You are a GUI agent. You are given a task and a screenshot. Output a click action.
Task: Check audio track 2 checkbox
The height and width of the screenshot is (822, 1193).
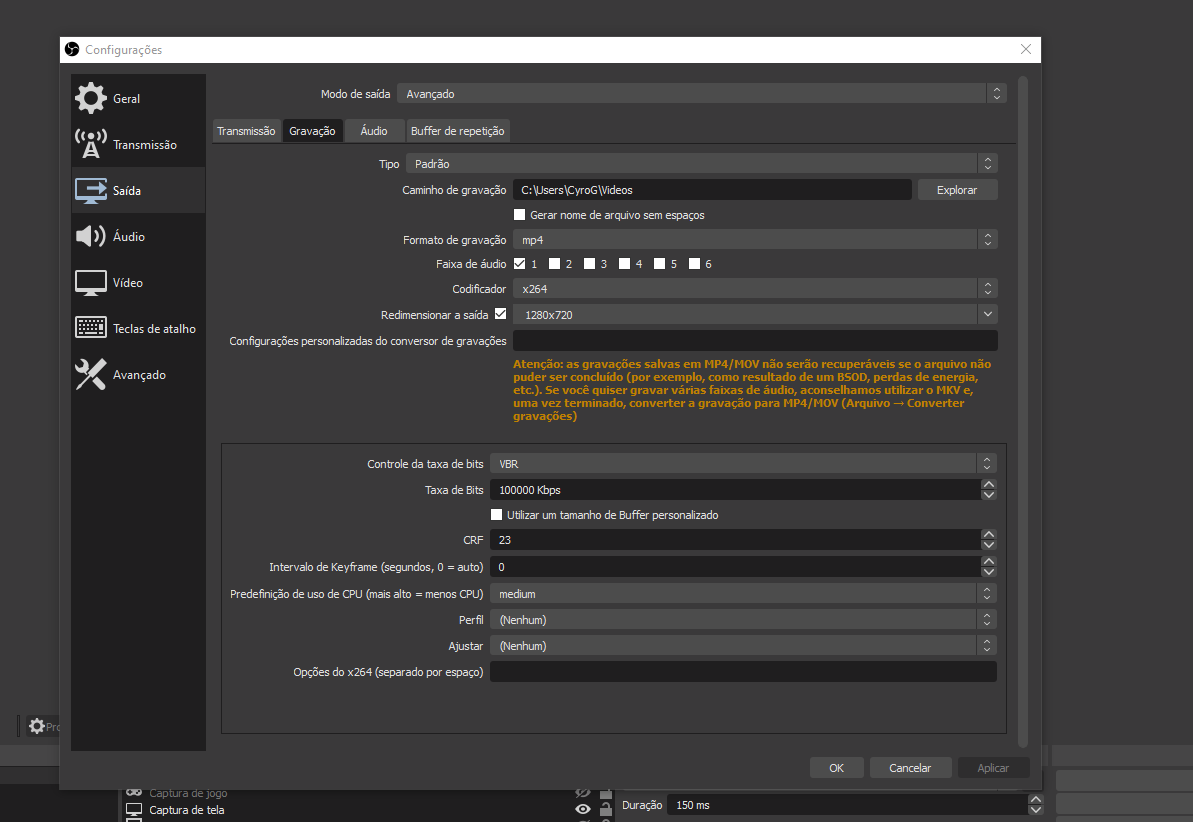click(555, 263)
